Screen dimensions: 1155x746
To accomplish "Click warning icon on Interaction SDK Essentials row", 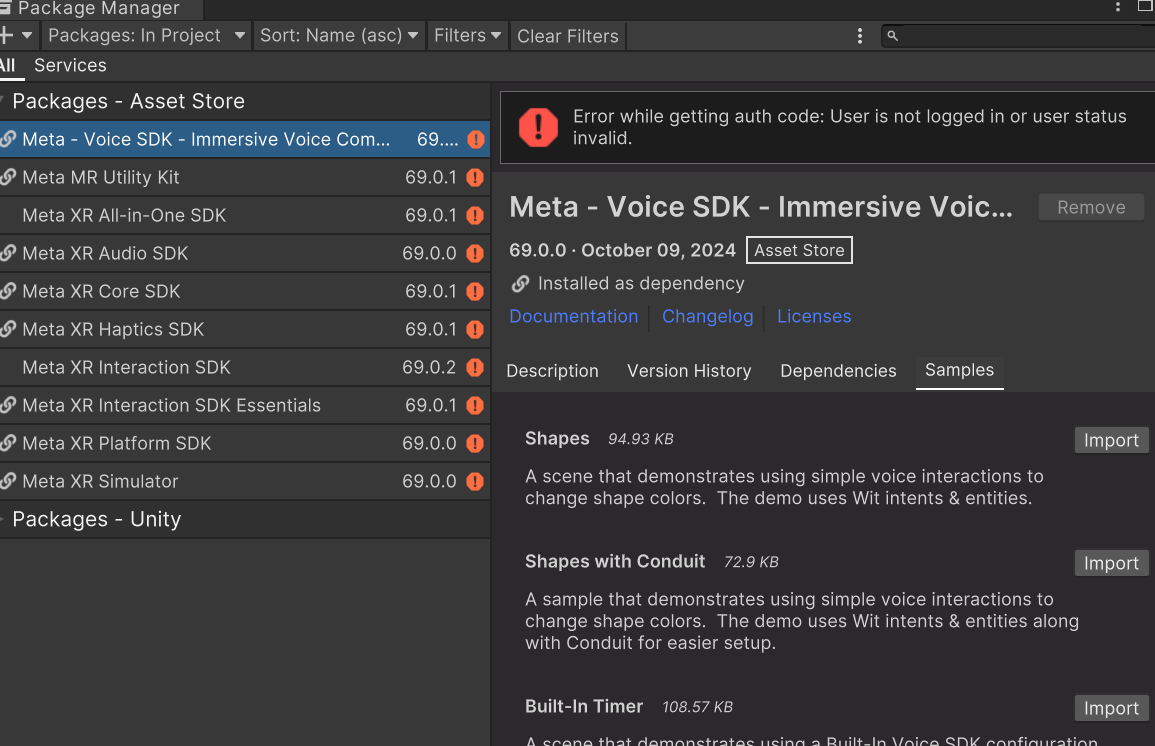I will pyautogui.click(x=475, y=406).
